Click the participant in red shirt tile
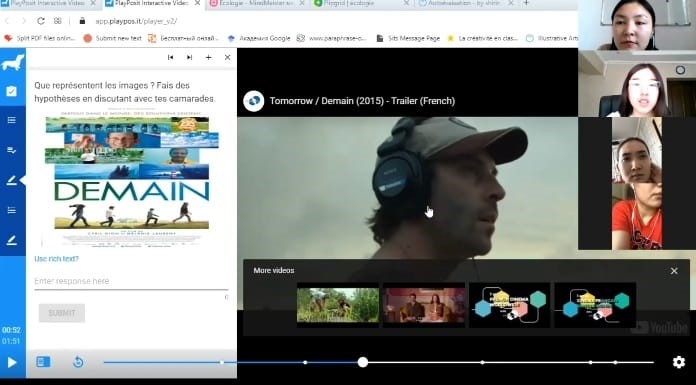The height and width of the screenshot is (385, 696). [637, 216]
